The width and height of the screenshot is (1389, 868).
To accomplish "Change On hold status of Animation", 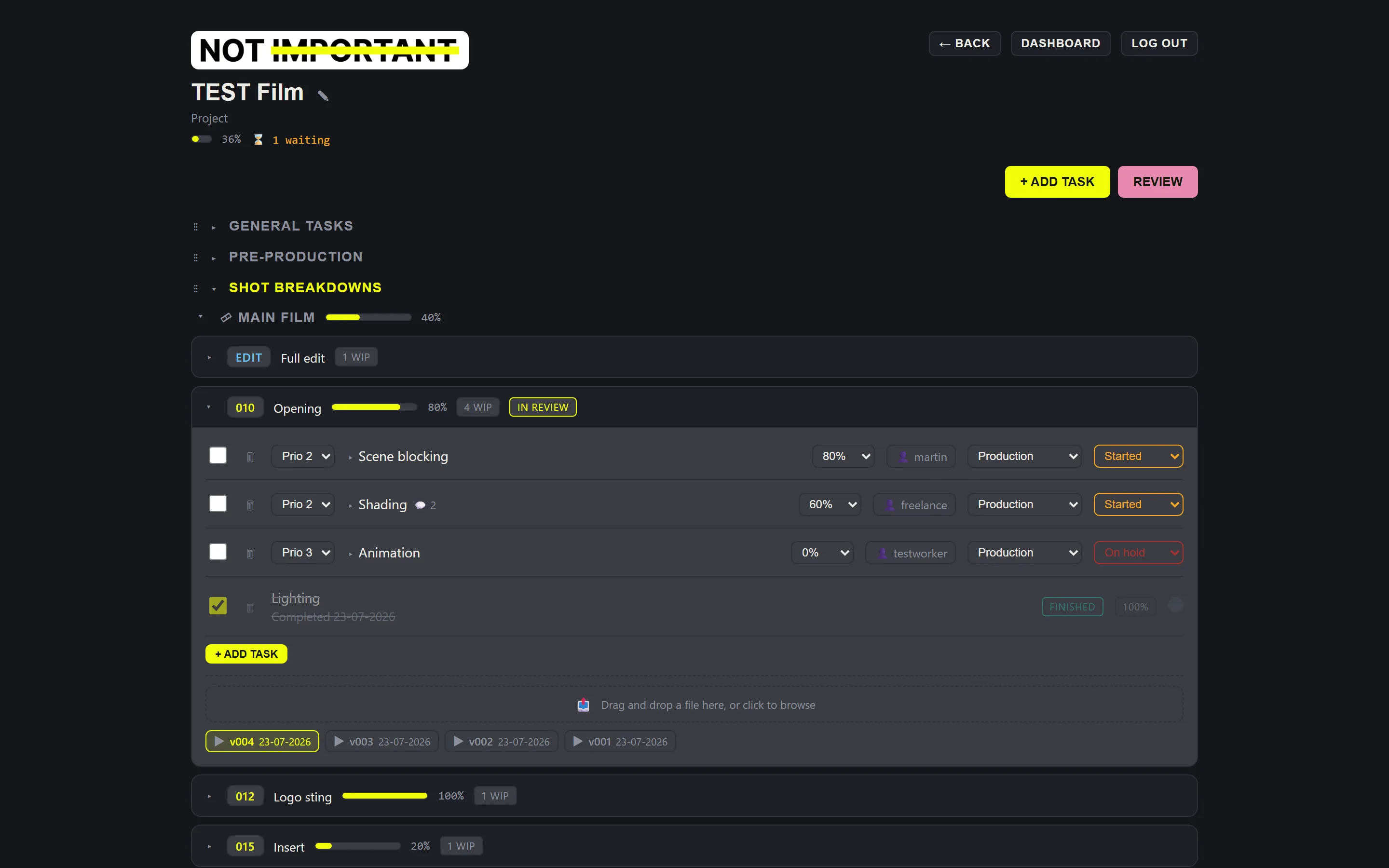I will pos(1138,553).
